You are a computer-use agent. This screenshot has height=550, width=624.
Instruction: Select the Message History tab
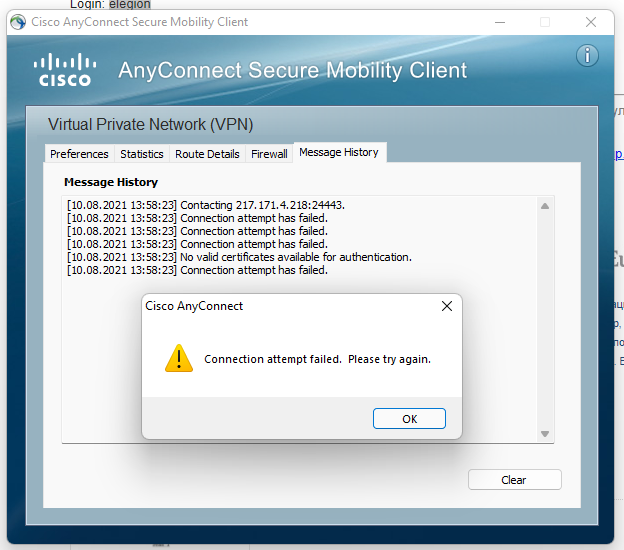point(338,152)
